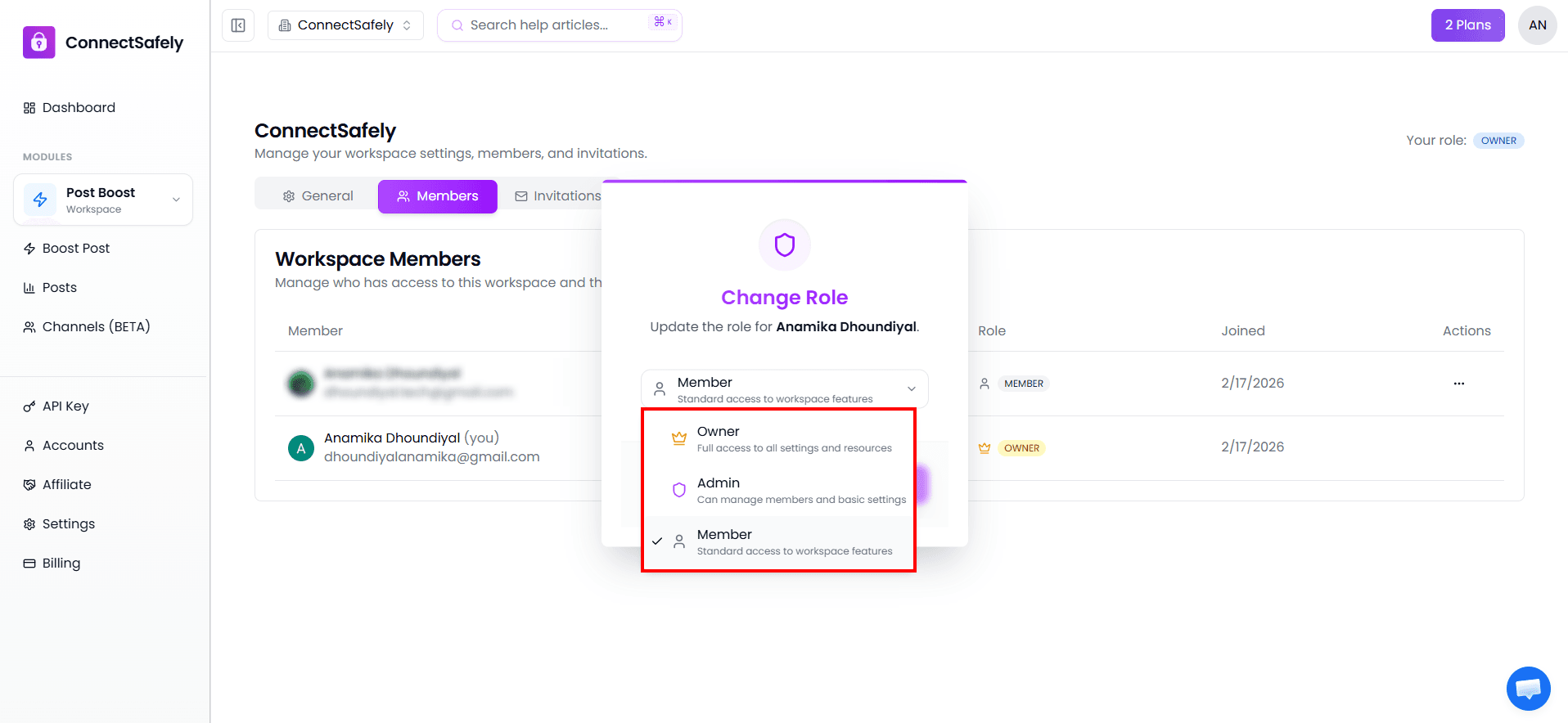Go to Billing in the sidebar
Viewport: 1568px width, 723px height.
click(x=61, y=564)
